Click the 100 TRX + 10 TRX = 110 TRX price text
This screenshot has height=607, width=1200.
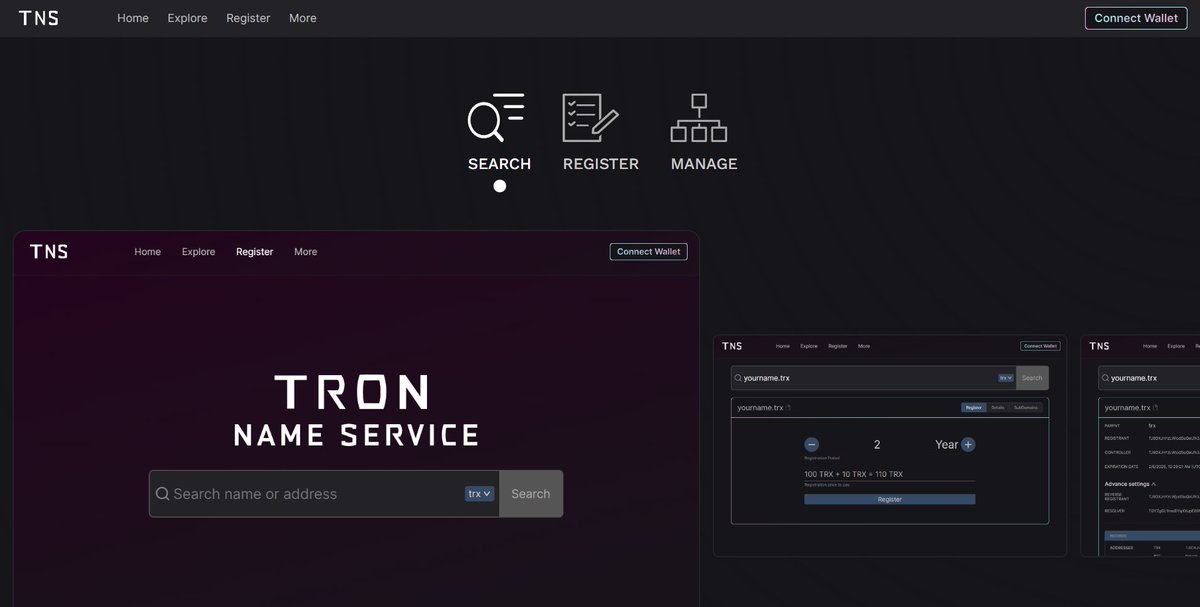[853, 474]
